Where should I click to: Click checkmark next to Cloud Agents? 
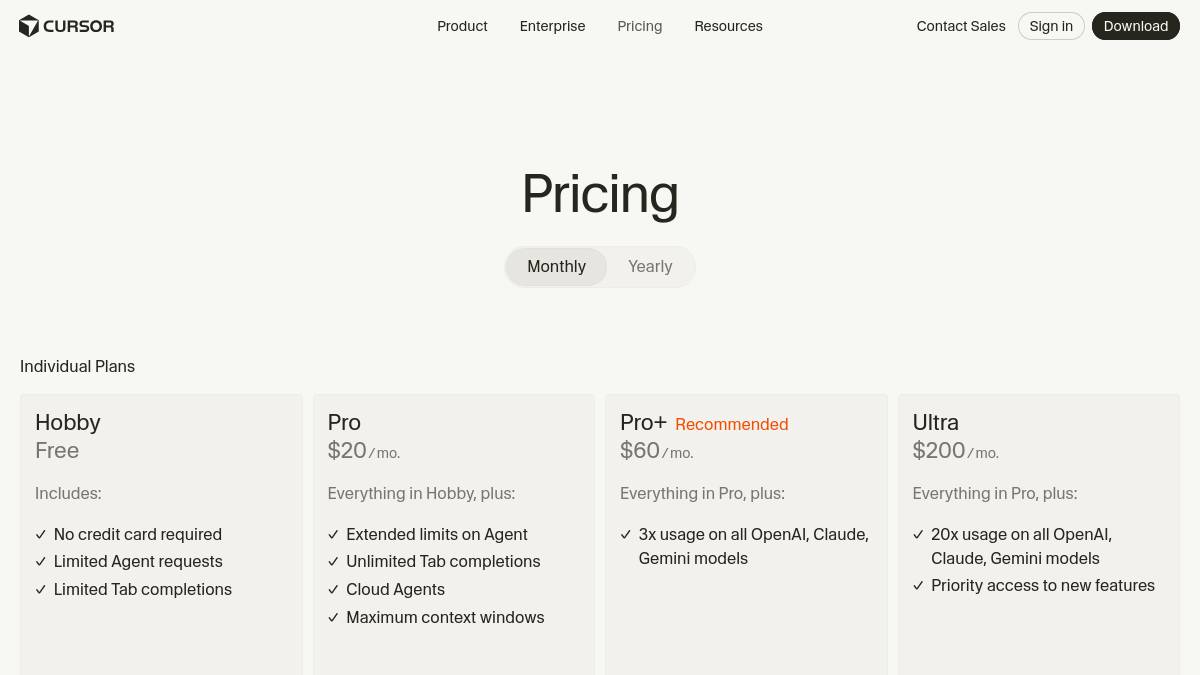pyautogui.click(x=333, y=590)
